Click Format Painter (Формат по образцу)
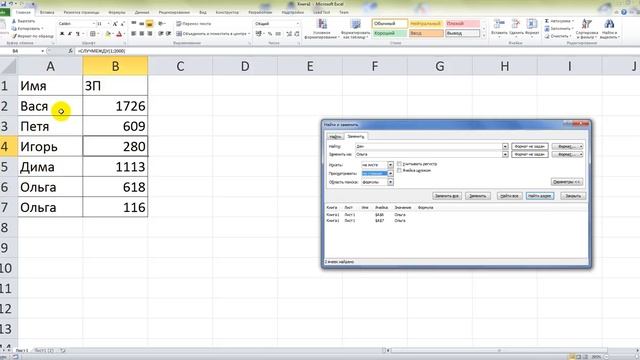640x360 pixels. pos(33,36)
